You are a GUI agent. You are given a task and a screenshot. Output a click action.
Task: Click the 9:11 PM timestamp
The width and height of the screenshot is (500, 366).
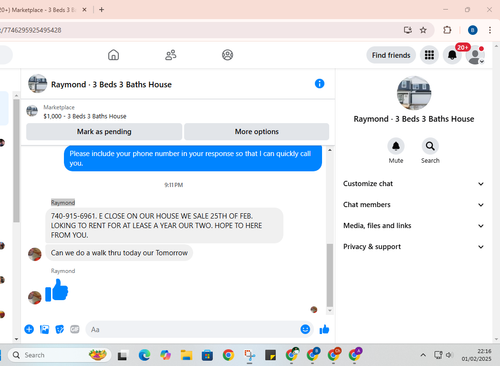173,185
